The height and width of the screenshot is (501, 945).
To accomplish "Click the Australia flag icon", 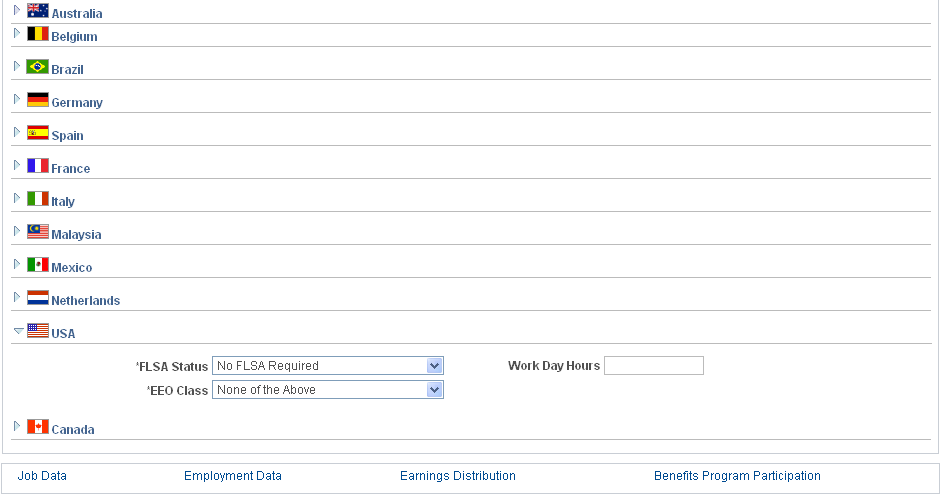I will point(37,10).
